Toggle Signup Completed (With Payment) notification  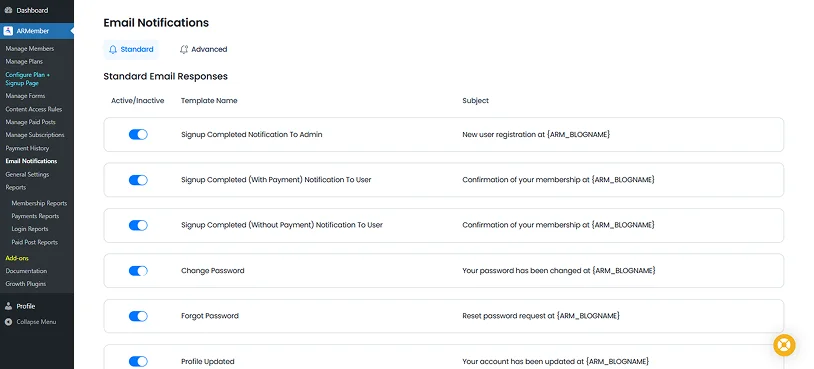pos(138,180)
